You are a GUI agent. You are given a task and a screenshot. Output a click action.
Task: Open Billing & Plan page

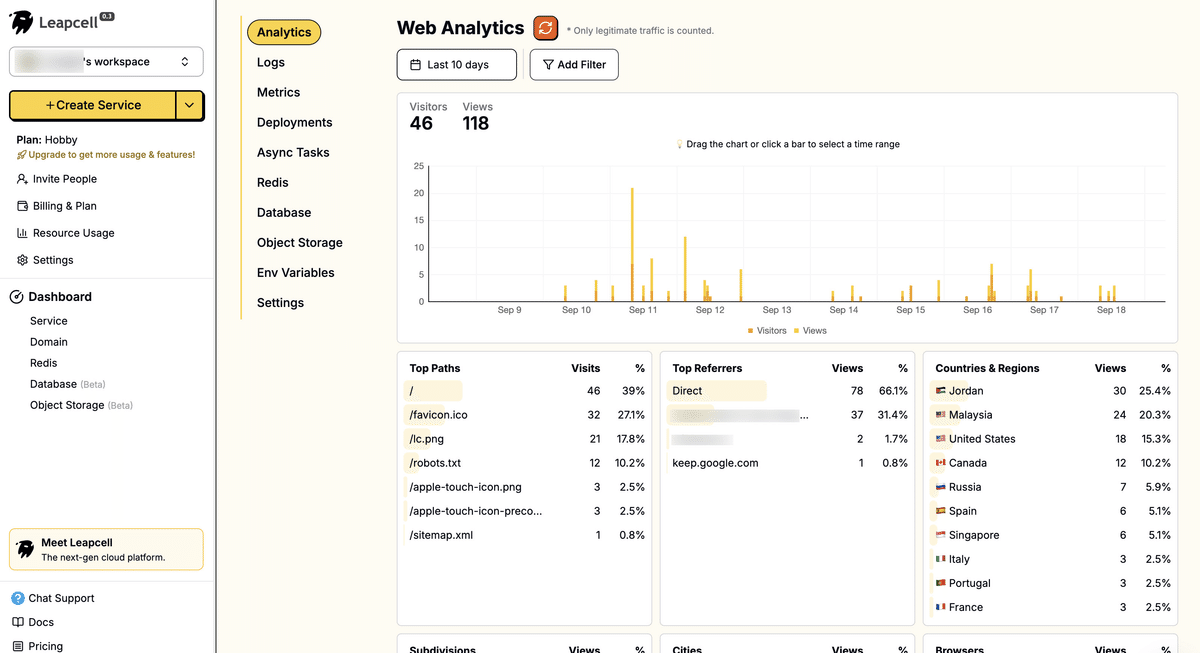coord(57,206)
